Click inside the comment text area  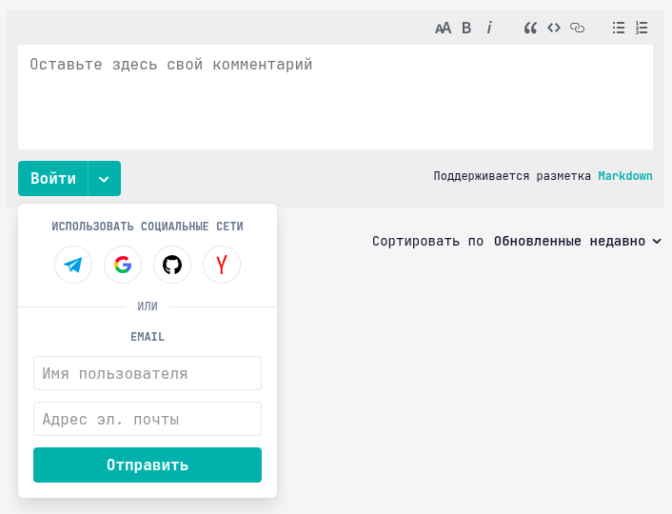(x=335, y=98)
